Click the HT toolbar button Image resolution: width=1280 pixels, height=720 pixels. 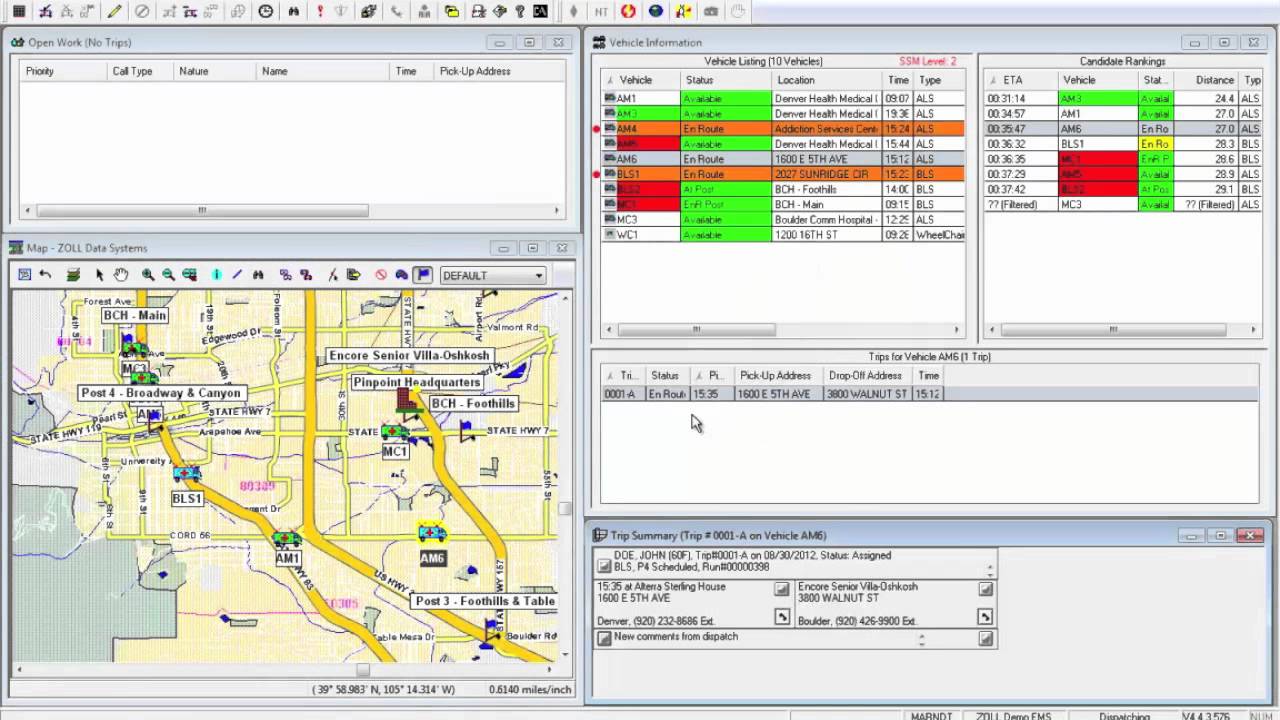click(x=601, y=11)
